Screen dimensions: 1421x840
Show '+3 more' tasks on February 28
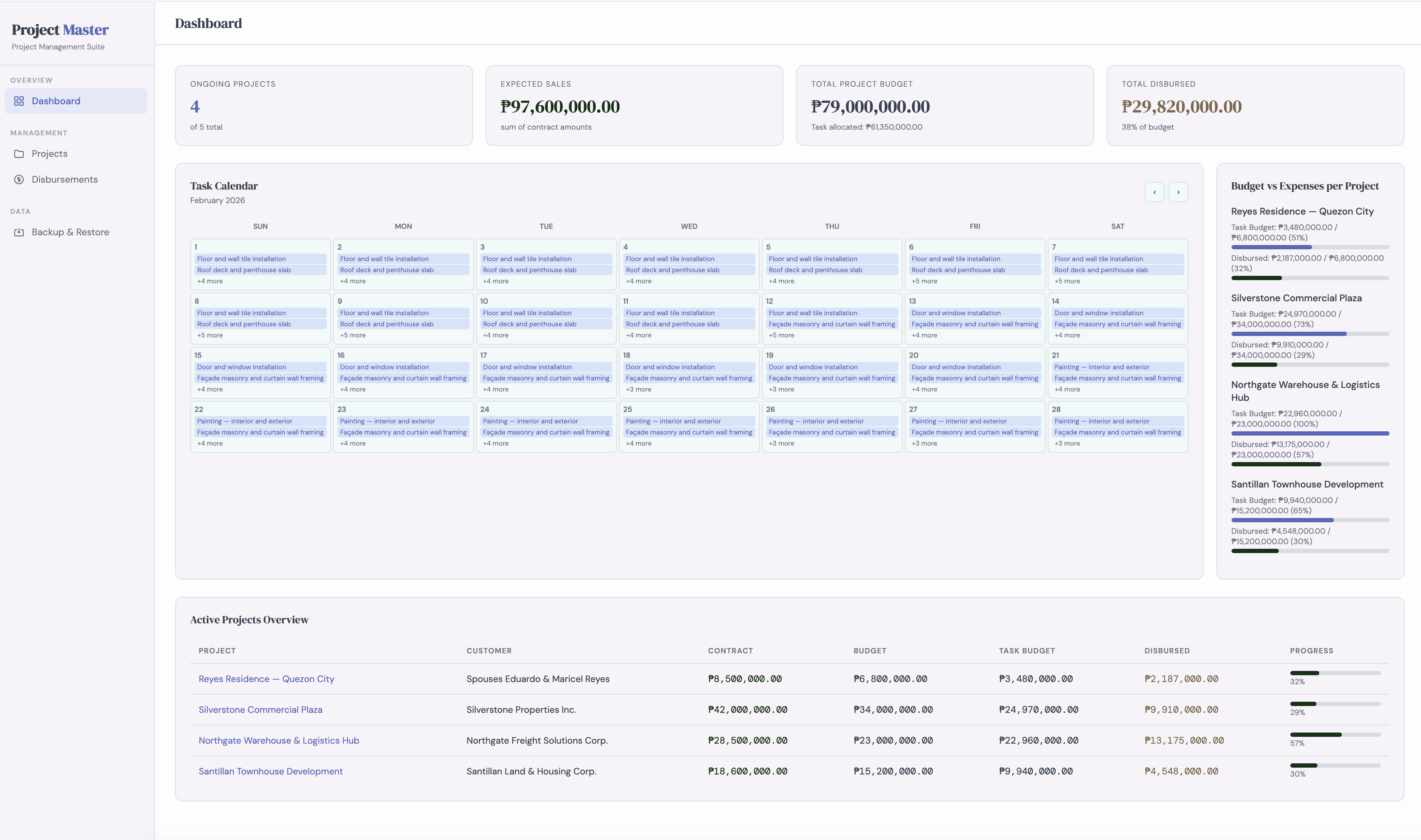click(1067, 444)
